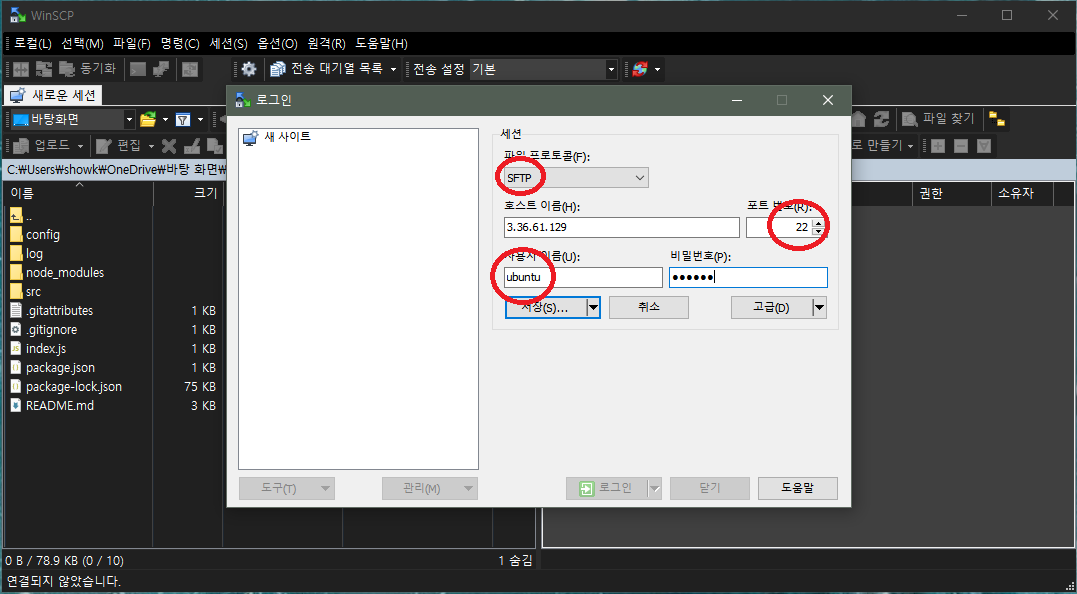1077x594 pixels.
Task: Expand the 바탕화면 local directory dropdown
Action: click(129, 119)
